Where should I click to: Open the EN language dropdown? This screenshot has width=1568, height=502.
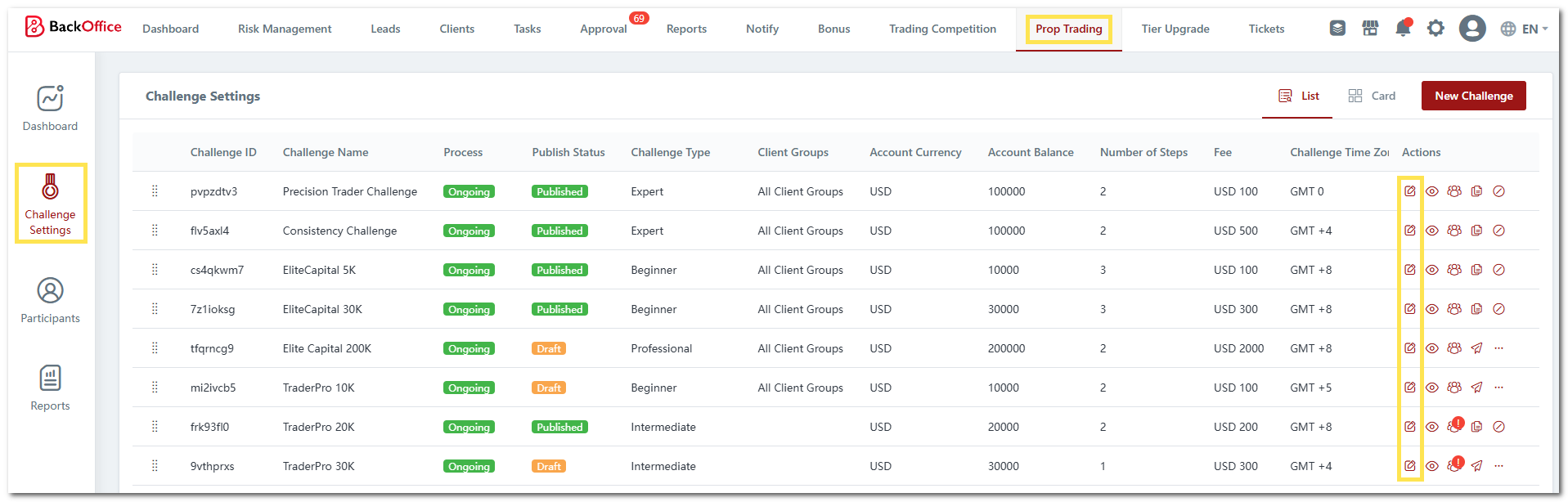[1524, 29]
